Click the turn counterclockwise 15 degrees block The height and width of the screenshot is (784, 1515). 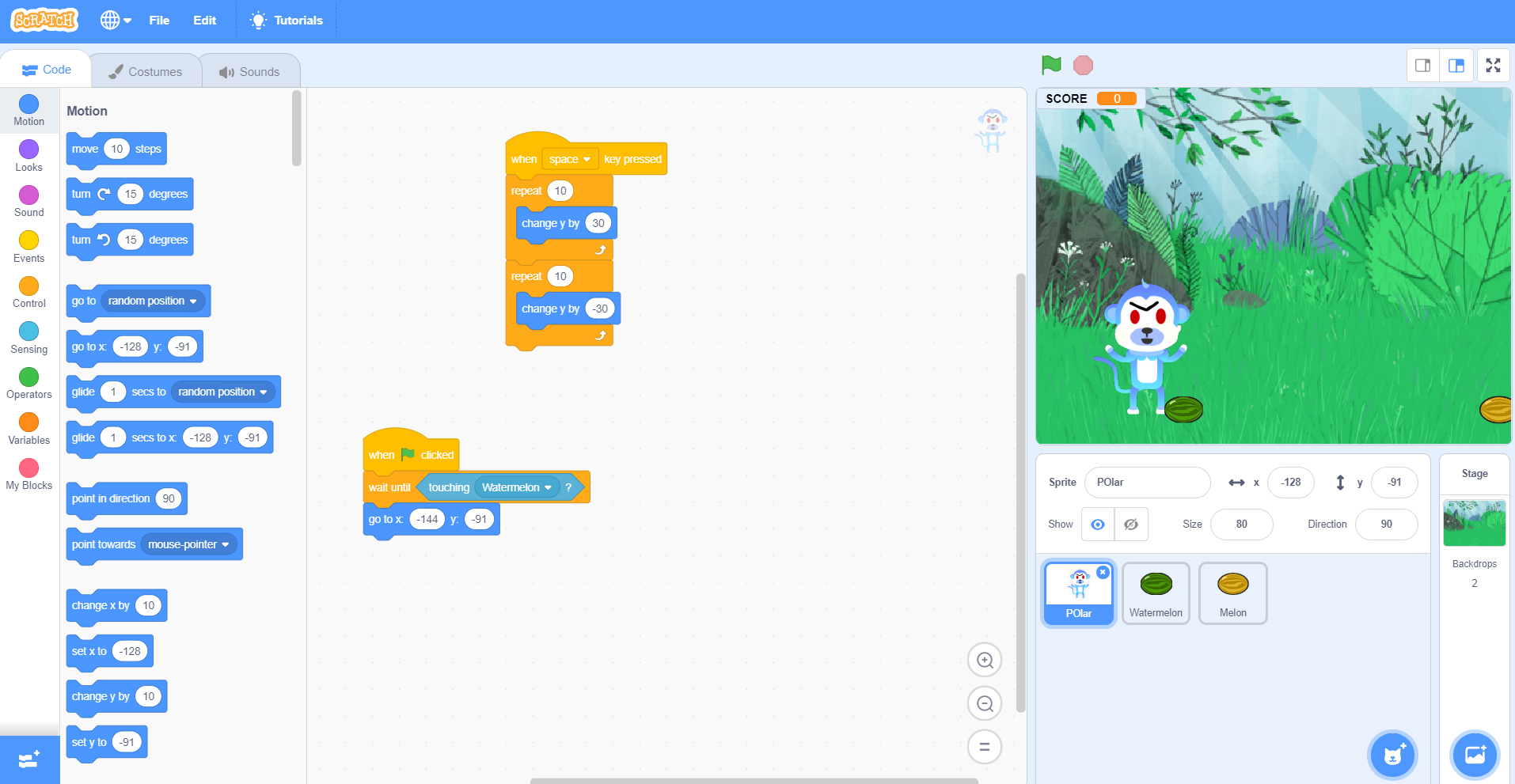tap(130, 240)
